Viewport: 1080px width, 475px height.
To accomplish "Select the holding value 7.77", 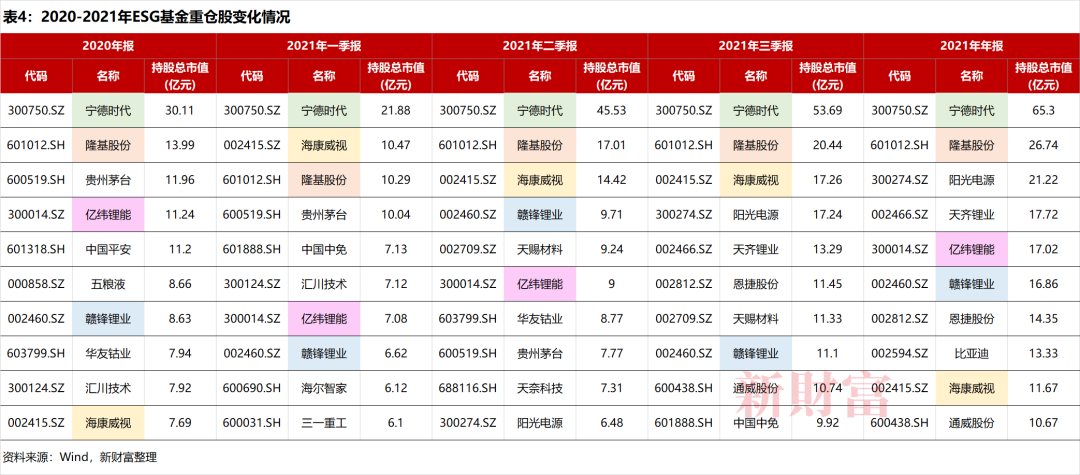I will tap(612, 354).
